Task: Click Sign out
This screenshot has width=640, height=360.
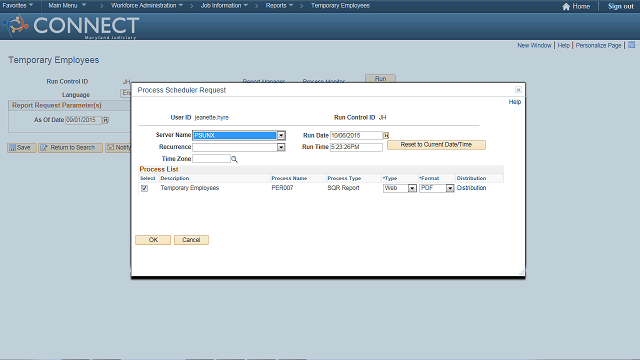Action: (x=620, y=6)
